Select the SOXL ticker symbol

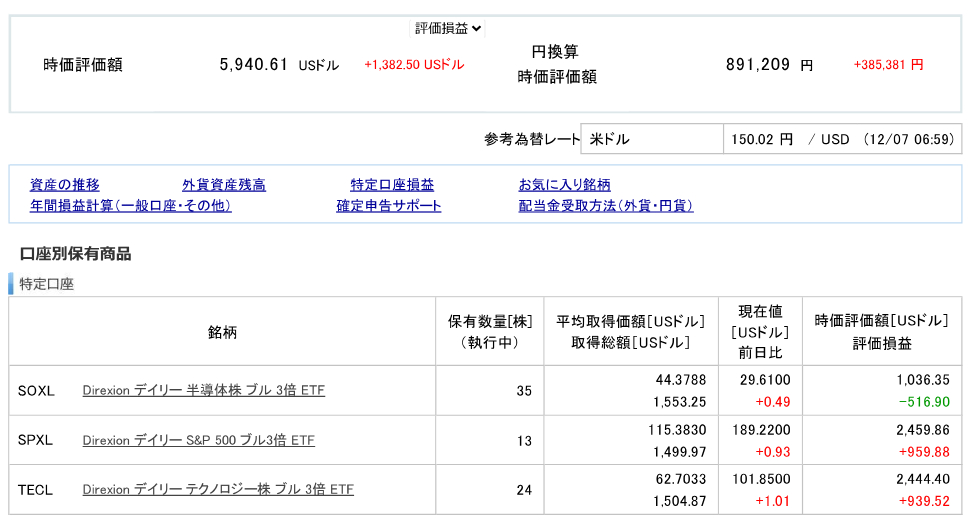click(36, 391)
